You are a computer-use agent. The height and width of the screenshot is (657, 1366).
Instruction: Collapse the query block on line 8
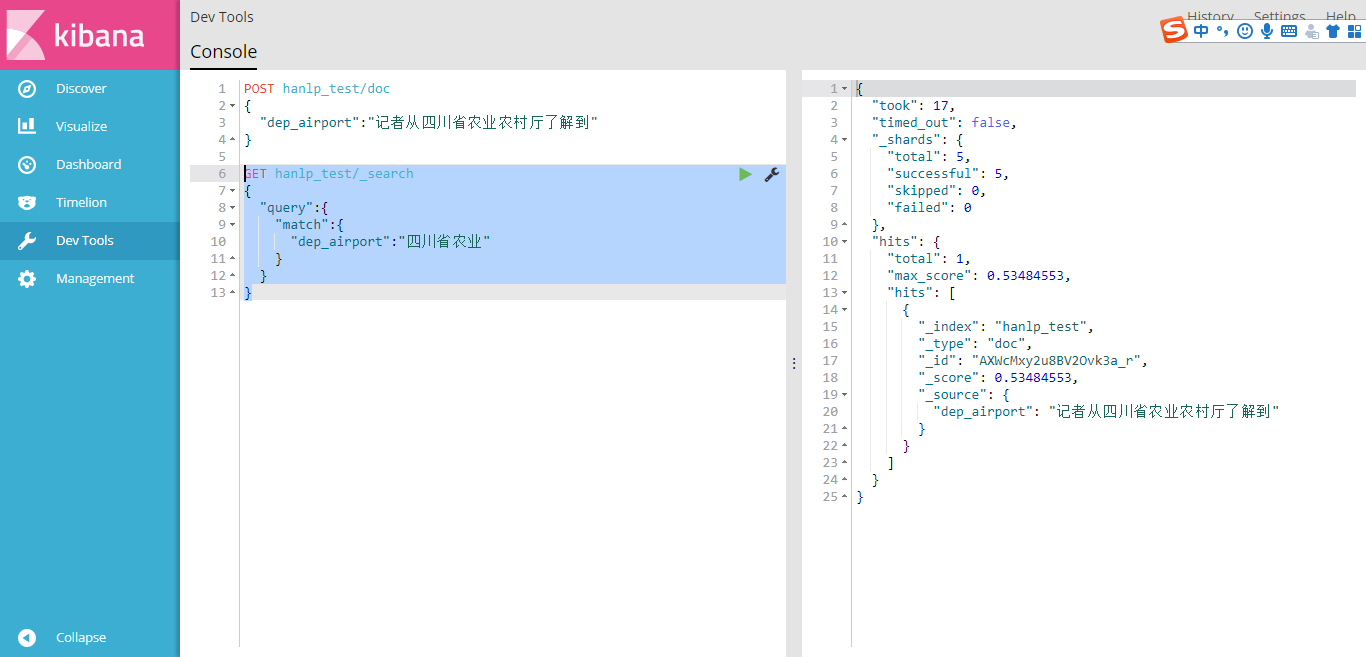click(x=231, y=207)
